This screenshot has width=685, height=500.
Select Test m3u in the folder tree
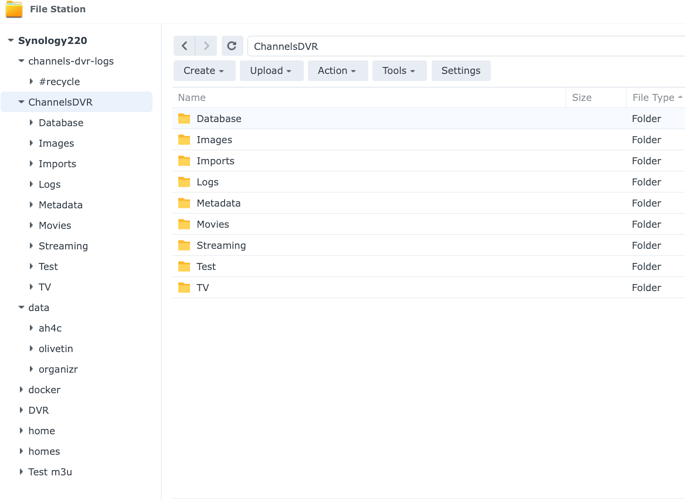coord(50,472)
